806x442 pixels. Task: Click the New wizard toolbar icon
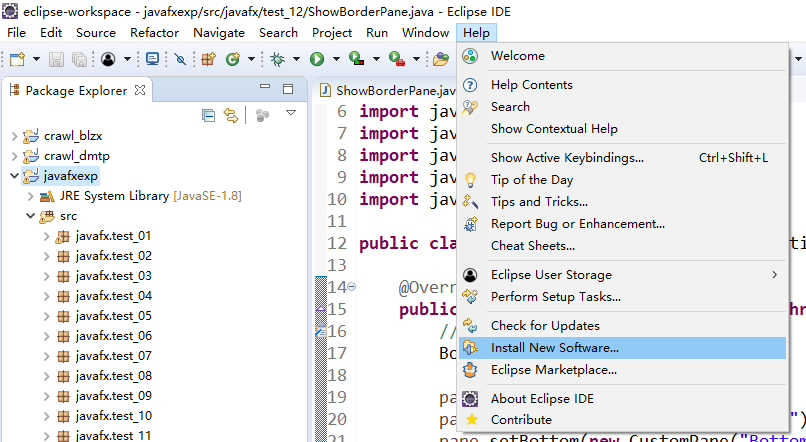pos(17,59)
